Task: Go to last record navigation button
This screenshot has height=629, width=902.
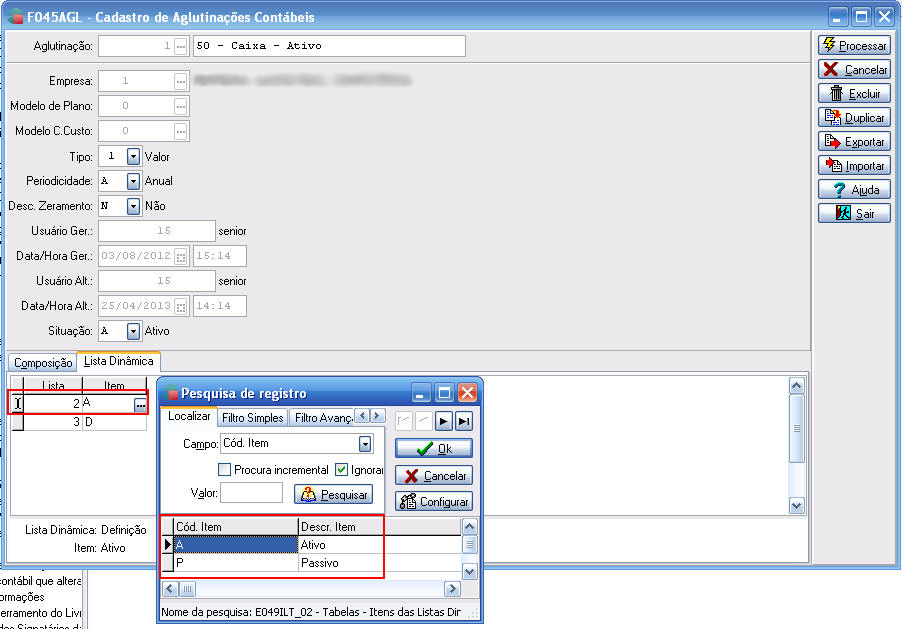Action: tap(464, 421)
